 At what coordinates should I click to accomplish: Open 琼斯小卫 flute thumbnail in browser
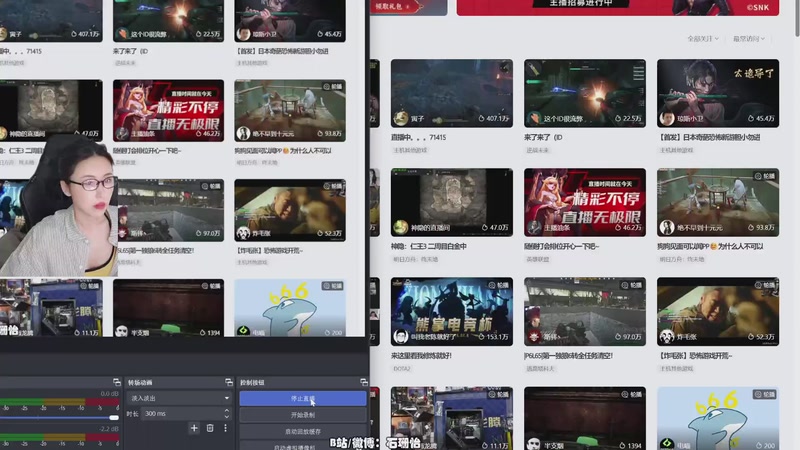[718, 93]
